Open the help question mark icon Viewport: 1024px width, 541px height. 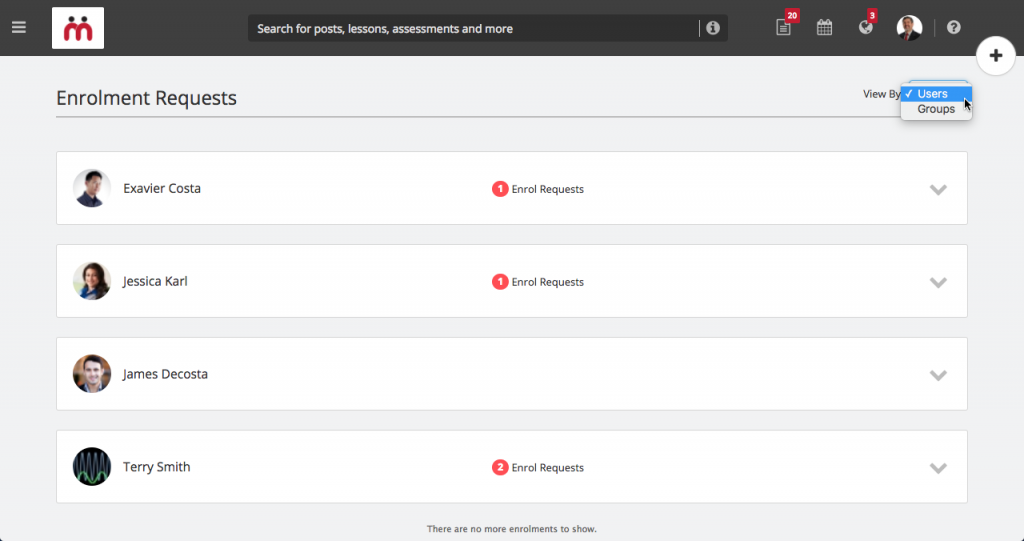click(953, 27)
